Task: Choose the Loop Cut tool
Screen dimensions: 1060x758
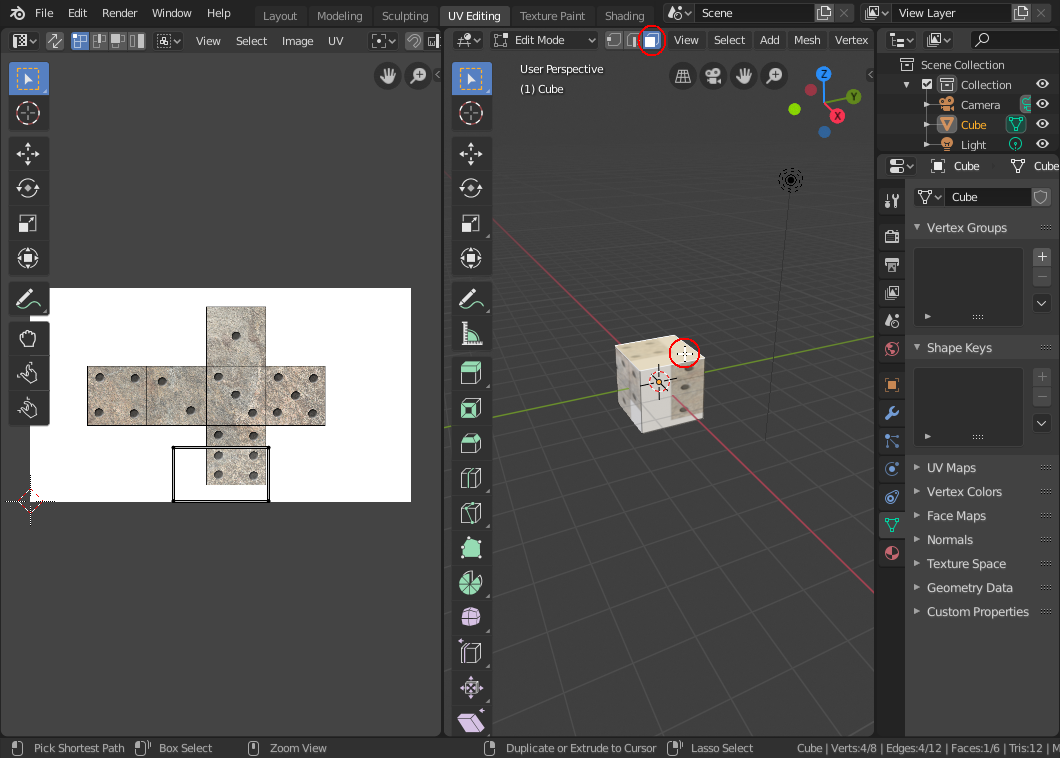Action: 470,478
